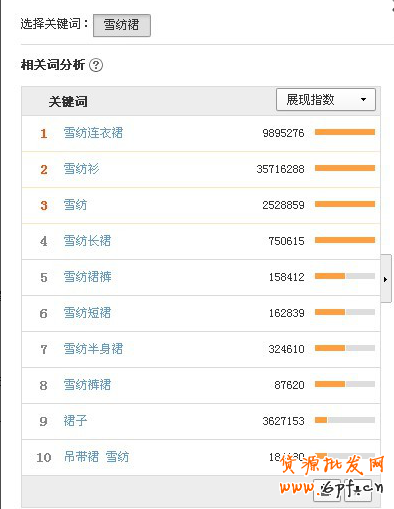Expand the side panel arrow on the right edge
394x509 pixels.
click(x=386, y=279)
